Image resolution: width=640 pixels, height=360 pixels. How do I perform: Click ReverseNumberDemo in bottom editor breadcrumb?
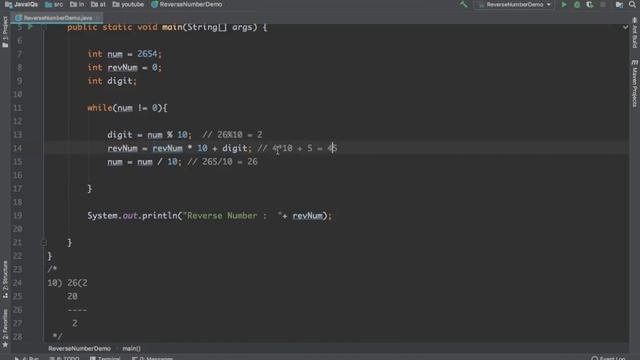(79, 349)
